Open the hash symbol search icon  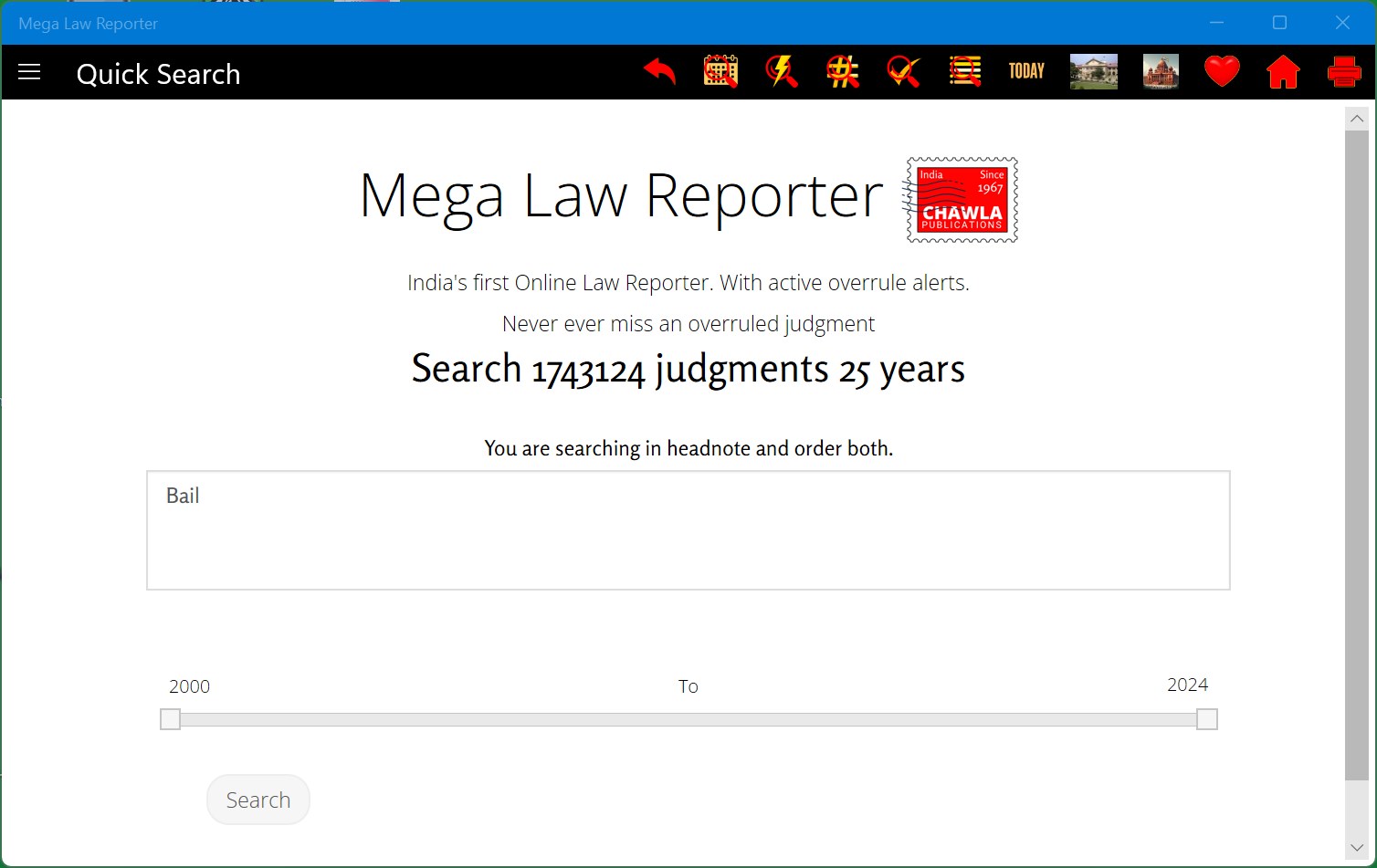842,71
